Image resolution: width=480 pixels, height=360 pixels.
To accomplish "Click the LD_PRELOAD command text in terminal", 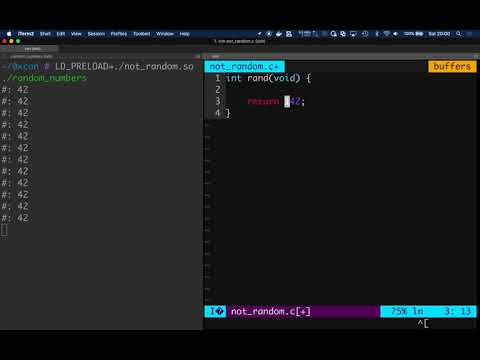I will click(124, 66).
